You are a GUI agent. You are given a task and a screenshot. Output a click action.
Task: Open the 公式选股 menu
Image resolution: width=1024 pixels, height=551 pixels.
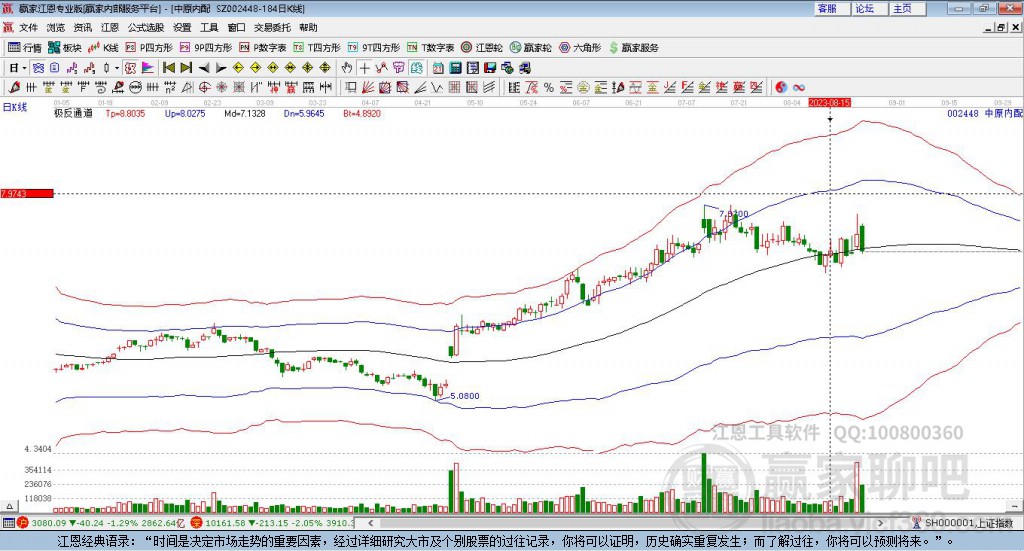coord(146,27)
